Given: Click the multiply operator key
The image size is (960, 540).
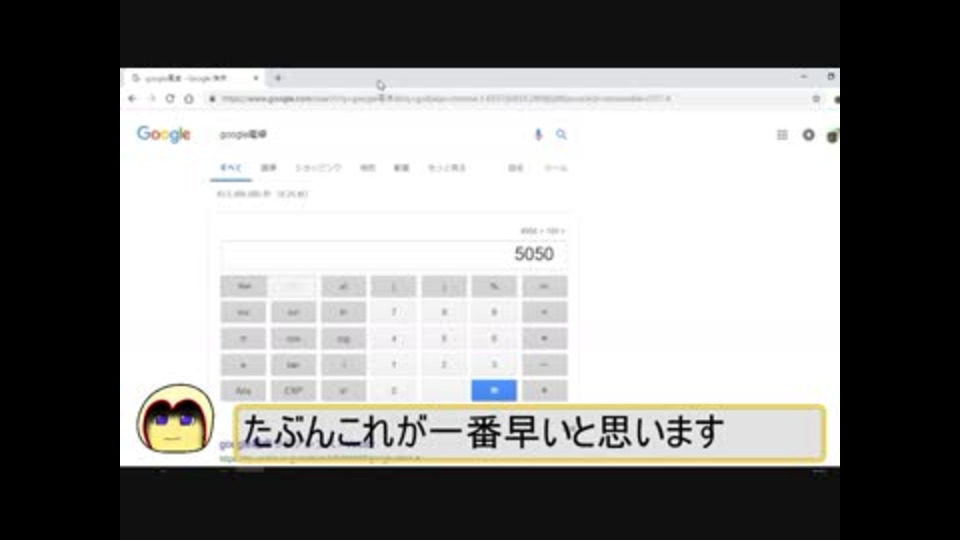Looking at the screenshot, I should point(544,339).
